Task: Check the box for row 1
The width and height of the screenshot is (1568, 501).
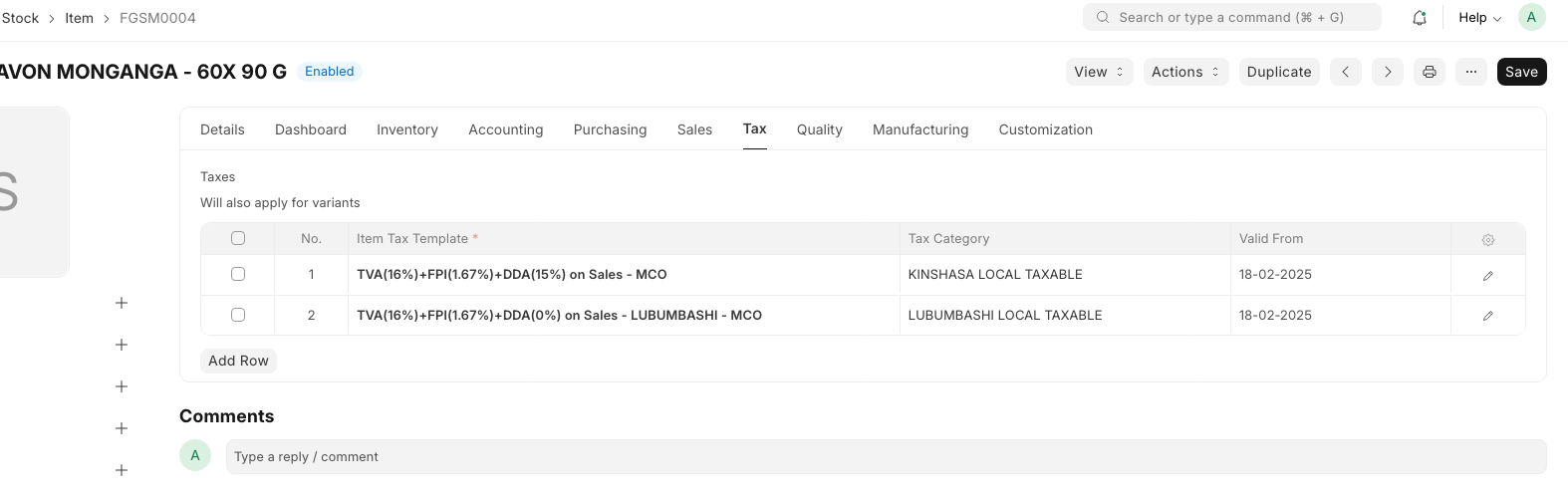Action: point(237,274)
